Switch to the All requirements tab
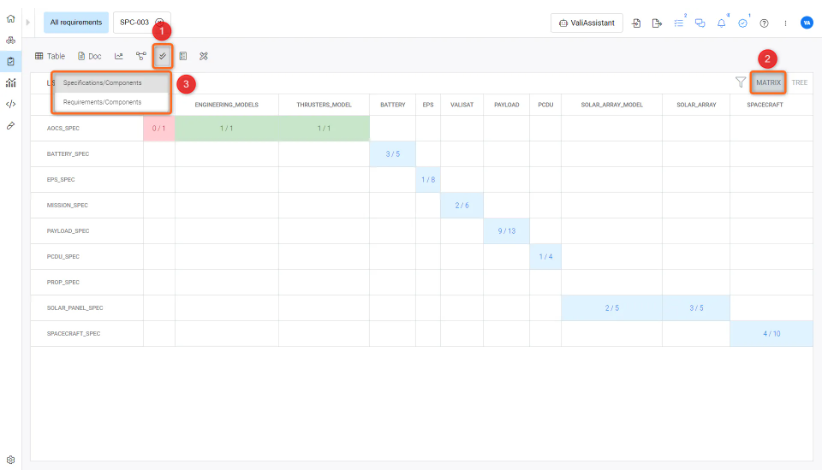This screenshot has width=827, height=475. tap(76, 23)
